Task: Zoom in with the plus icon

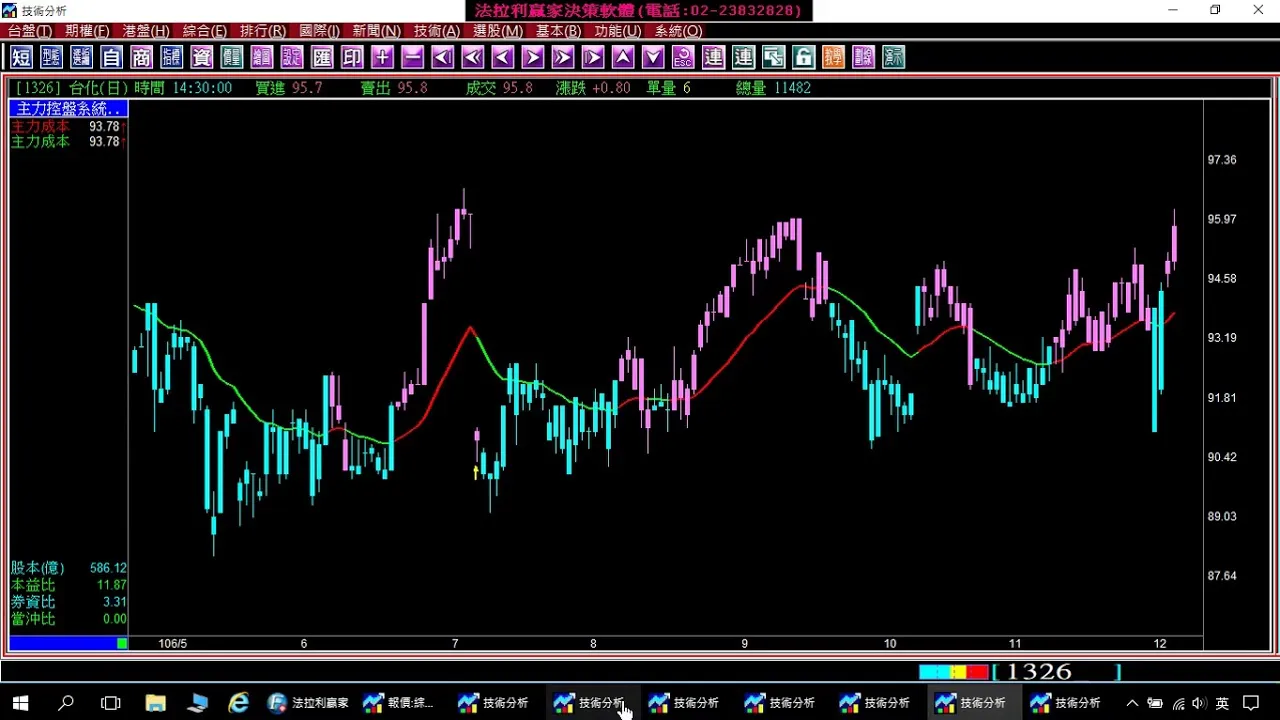Action: tap(382, 57)
